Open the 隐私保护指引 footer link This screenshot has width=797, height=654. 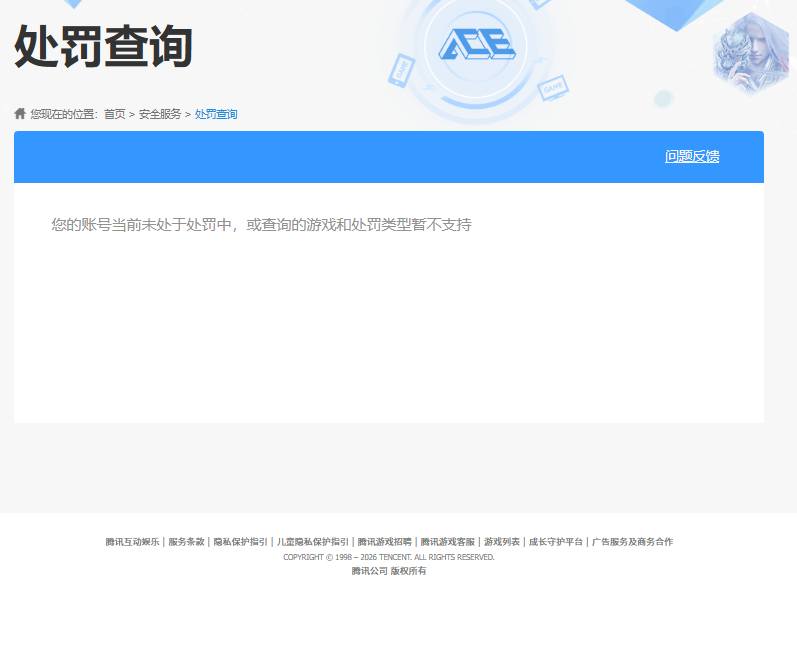pos(240,542)
